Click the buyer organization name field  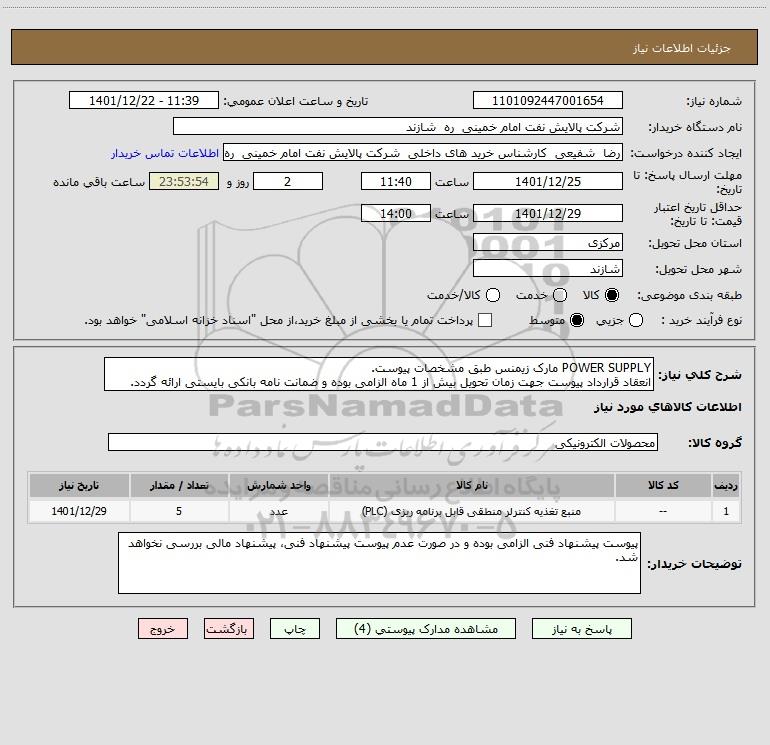(398, 126)
